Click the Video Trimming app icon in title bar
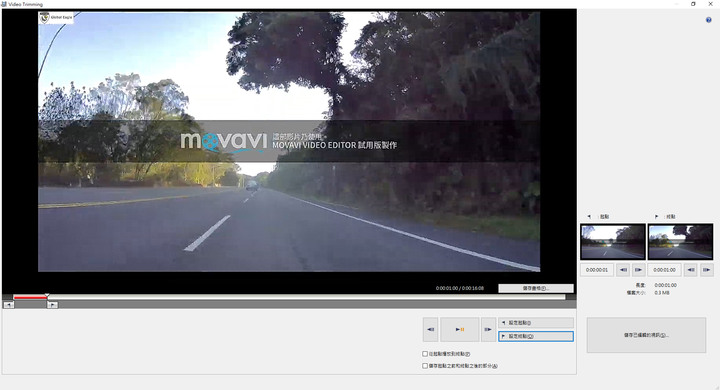This screenshot has width=720, height=390. coord(4,4)
